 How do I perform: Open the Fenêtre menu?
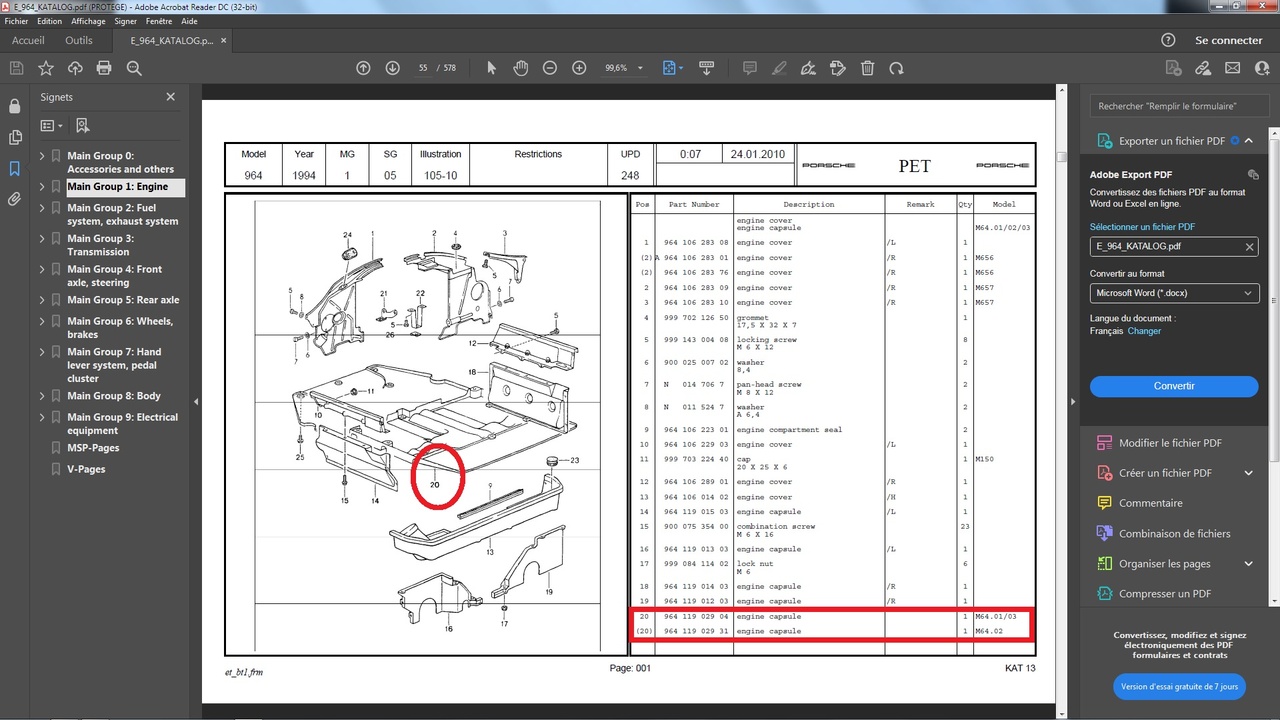(159, 21)
